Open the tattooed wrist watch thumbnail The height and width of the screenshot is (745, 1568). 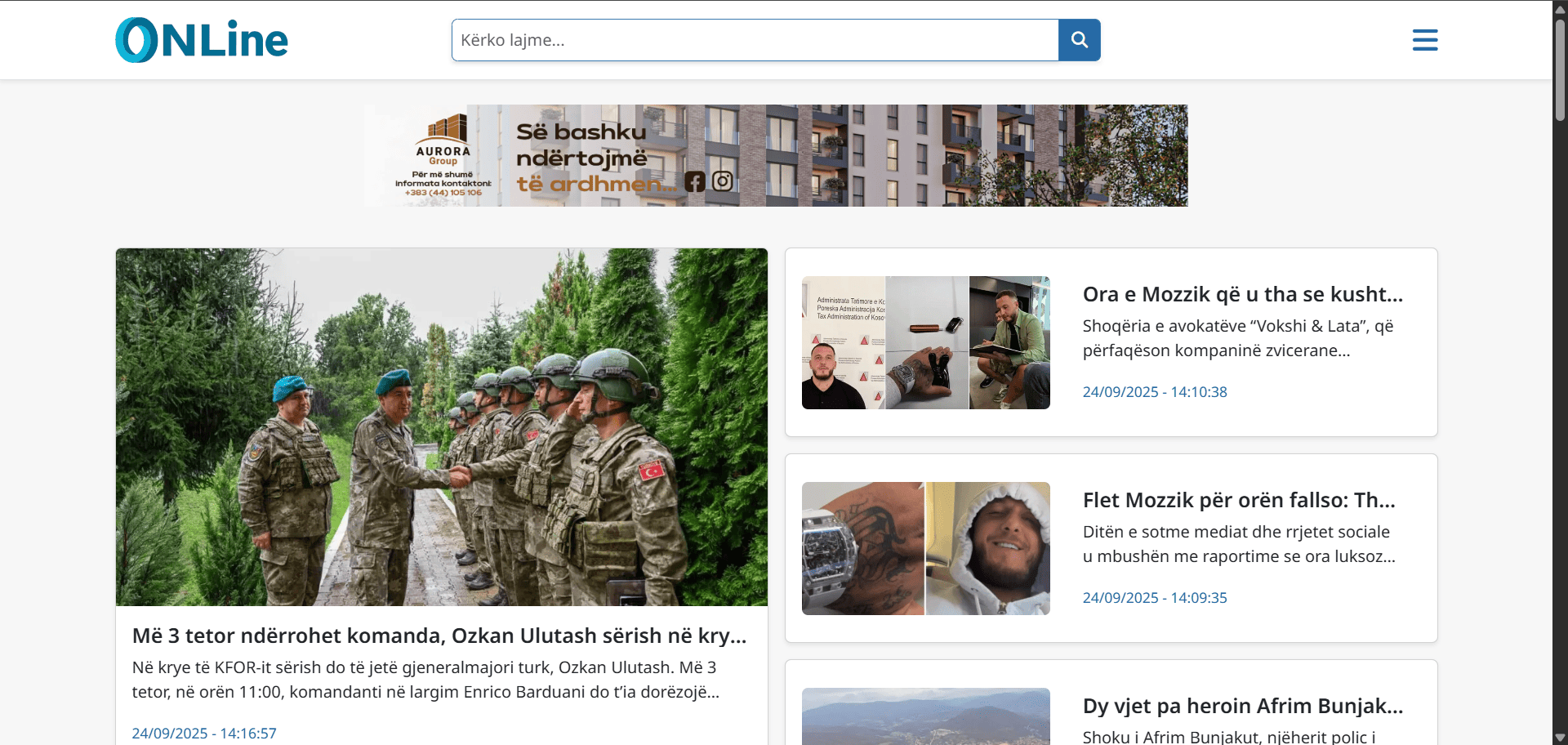925,548
